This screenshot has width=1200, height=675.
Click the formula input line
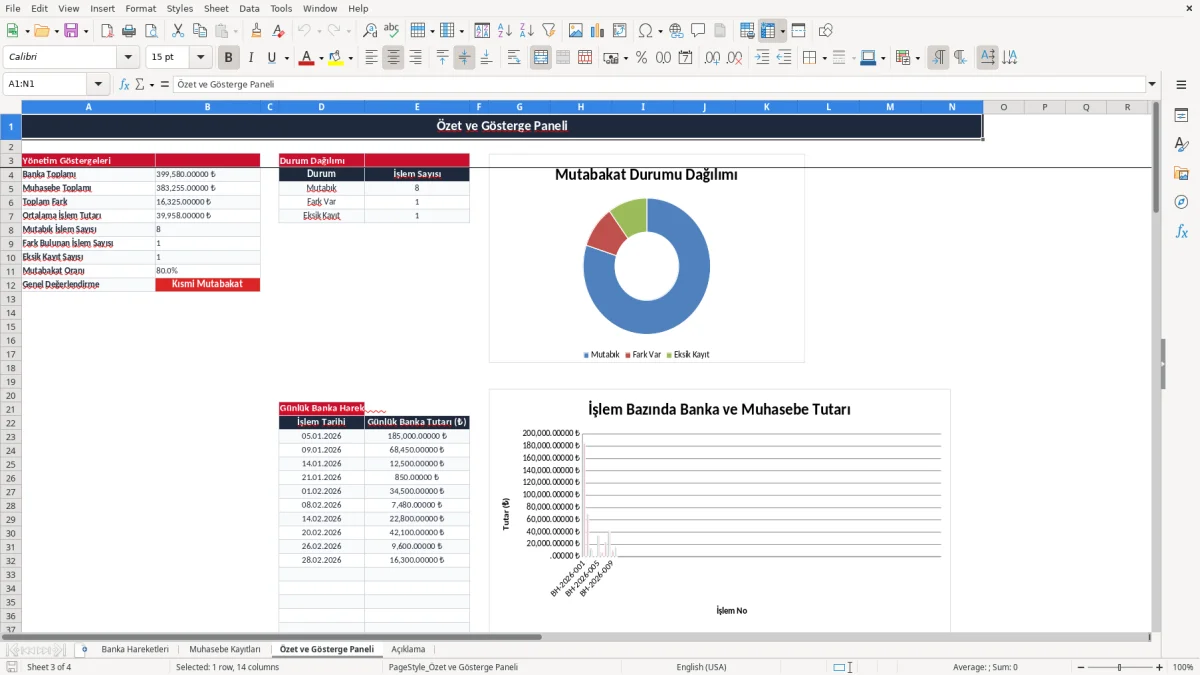coord(659,84)
